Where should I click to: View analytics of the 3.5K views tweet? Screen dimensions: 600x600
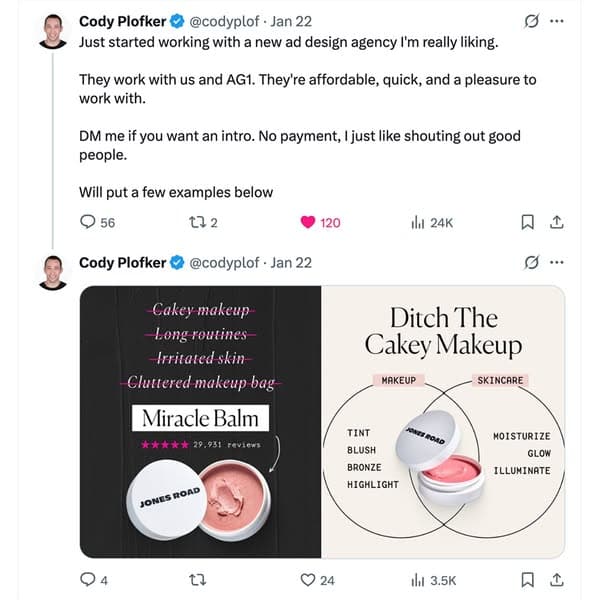(418, 579)
